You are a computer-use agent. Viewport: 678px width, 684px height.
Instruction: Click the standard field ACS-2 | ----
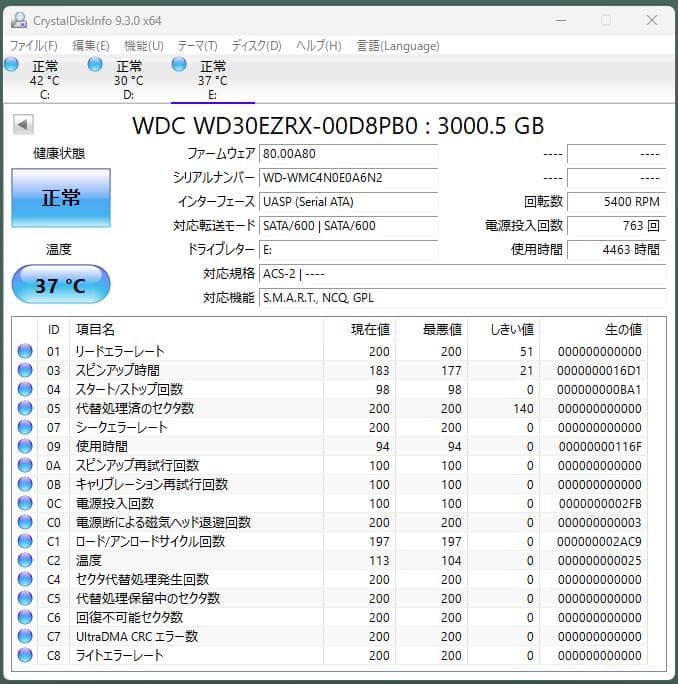(x=462, y=274)
